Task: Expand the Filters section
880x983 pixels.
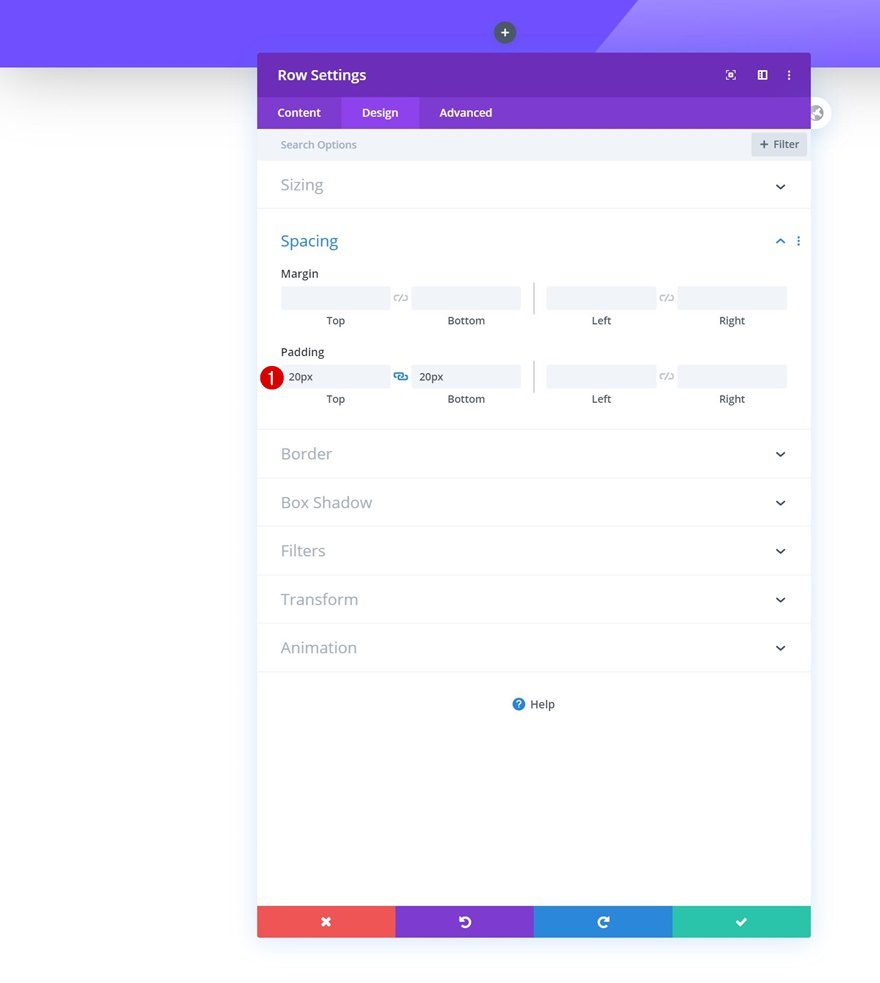Action: pos(534,551)
